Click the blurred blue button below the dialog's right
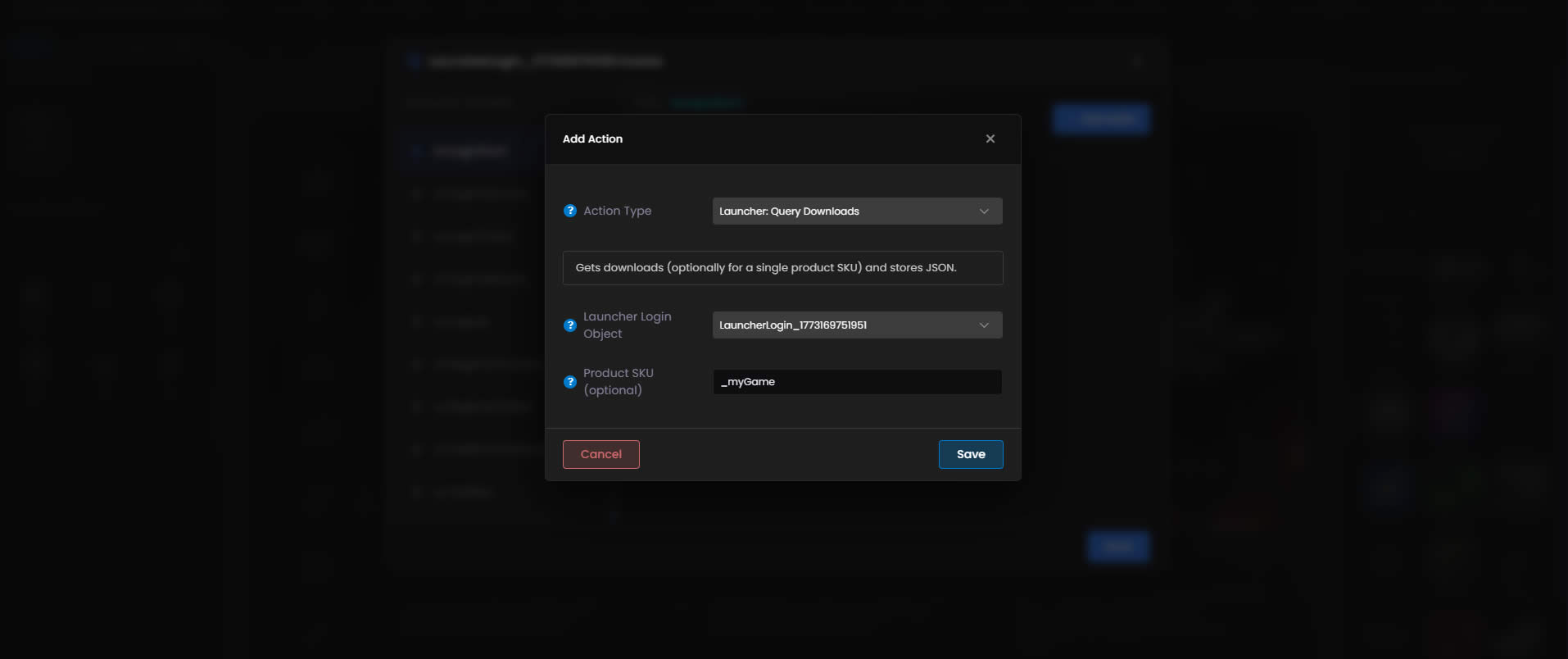The image size is (1568, 659). pyautogui.click(x=1118, y=547)
